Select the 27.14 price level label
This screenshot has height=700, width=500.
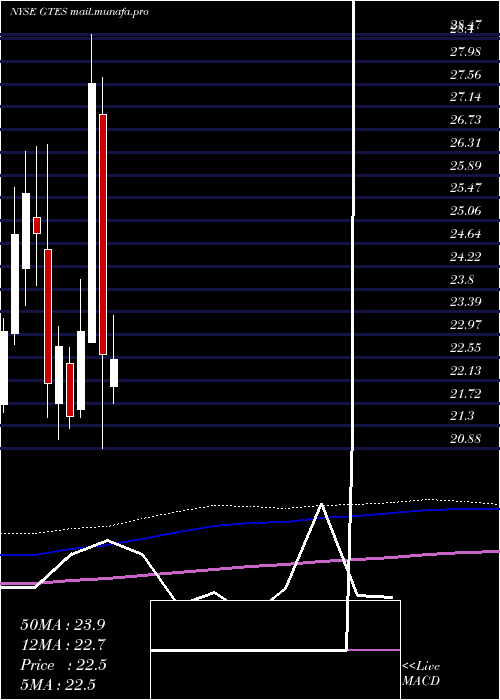(x=466, y=97)
